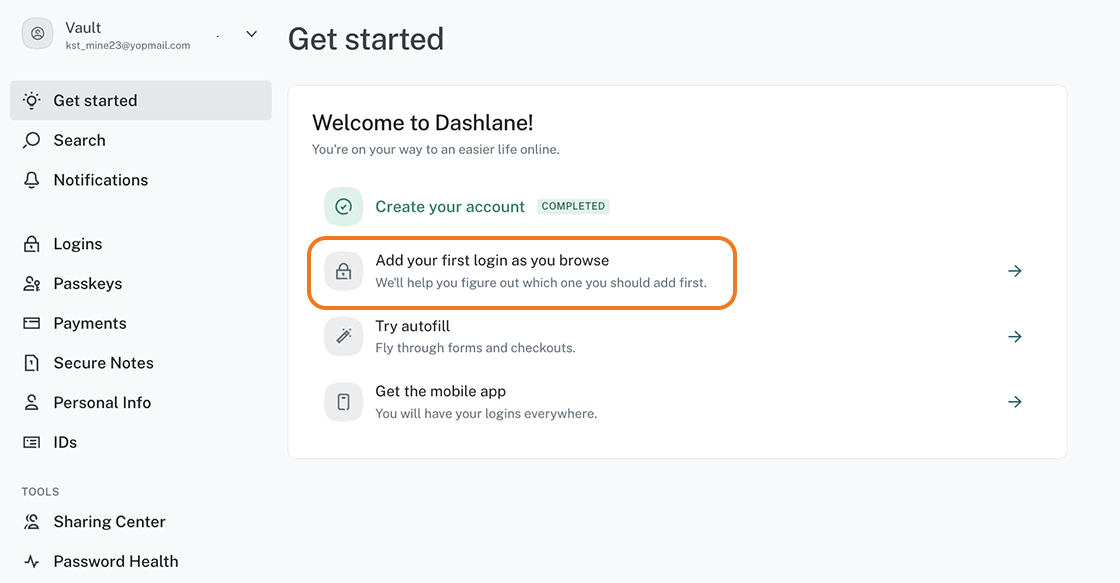This screenshot has height=583, width=1120.
Task: Open Get started in sidebar
Action: pyautogui.click(x=141, y=100)
